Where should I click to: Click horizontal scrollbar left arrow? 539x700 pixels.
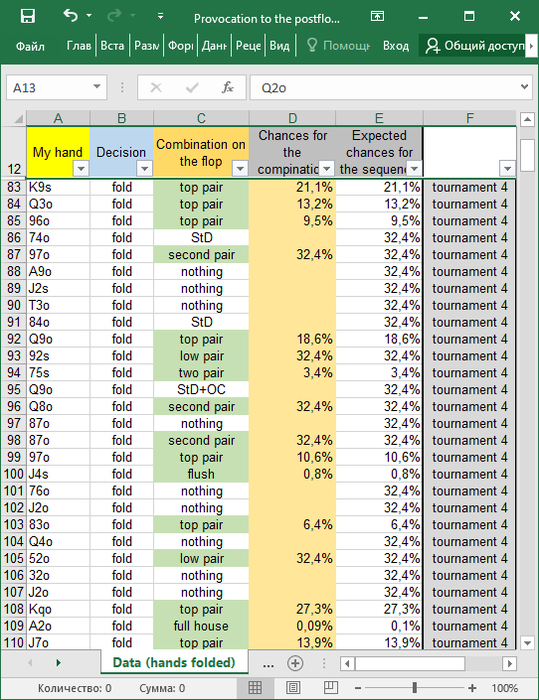point(347,663)
